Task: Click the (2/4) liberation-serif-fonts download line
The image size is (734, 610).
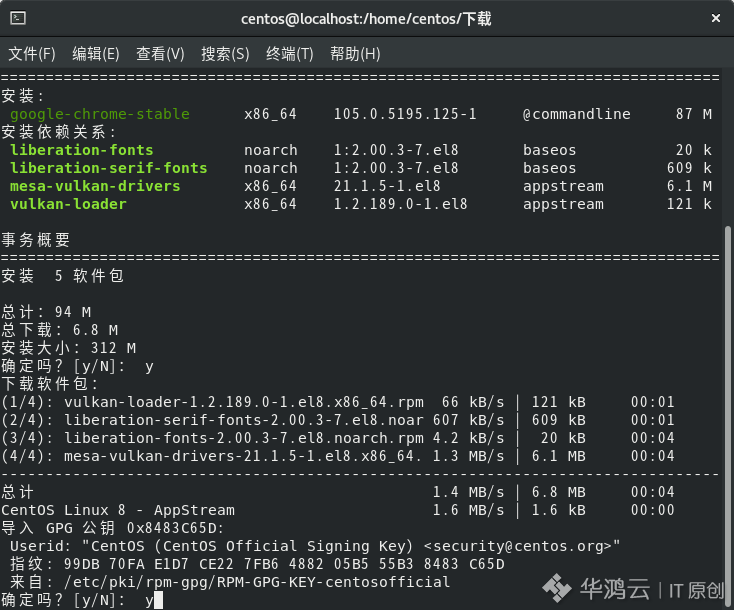Action: click(338, 420)
